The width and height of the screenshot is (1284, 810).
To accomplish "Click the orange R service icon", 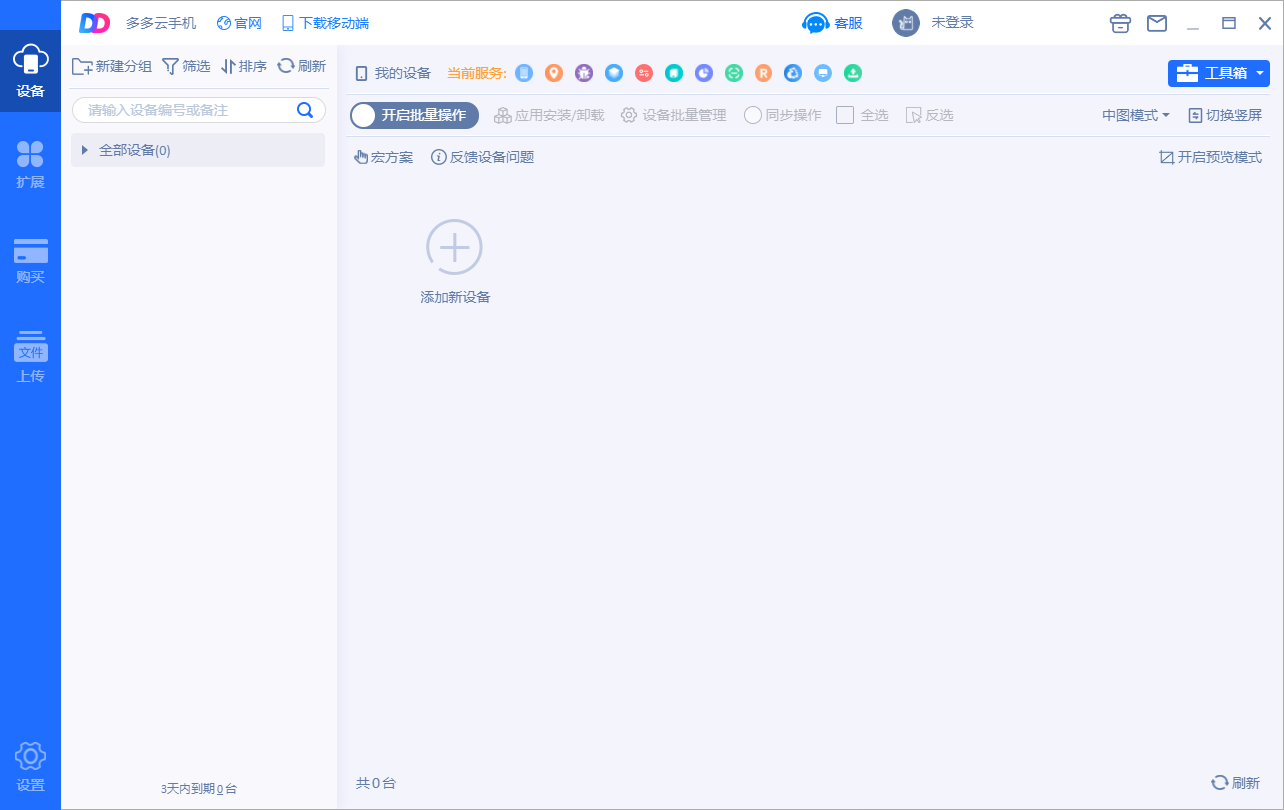I will pyautogui.click(x=763, y=73).
